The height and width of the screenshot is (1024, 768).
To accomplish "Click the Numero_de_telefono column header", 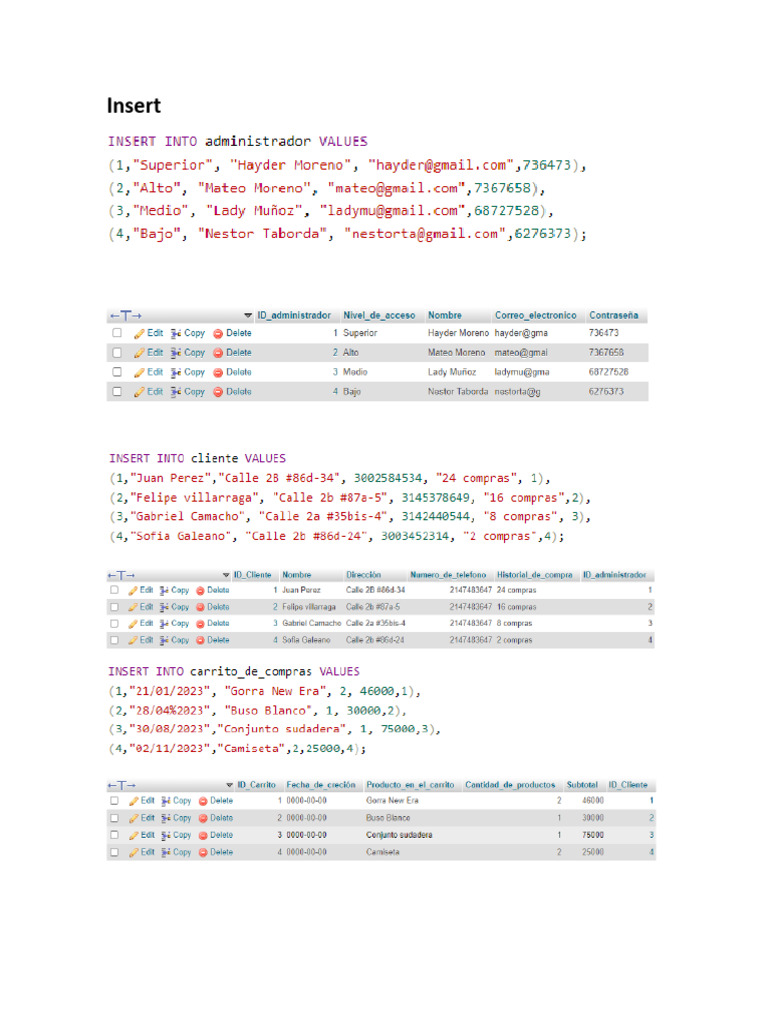I will pyautogui.click(x=448, y=575).
